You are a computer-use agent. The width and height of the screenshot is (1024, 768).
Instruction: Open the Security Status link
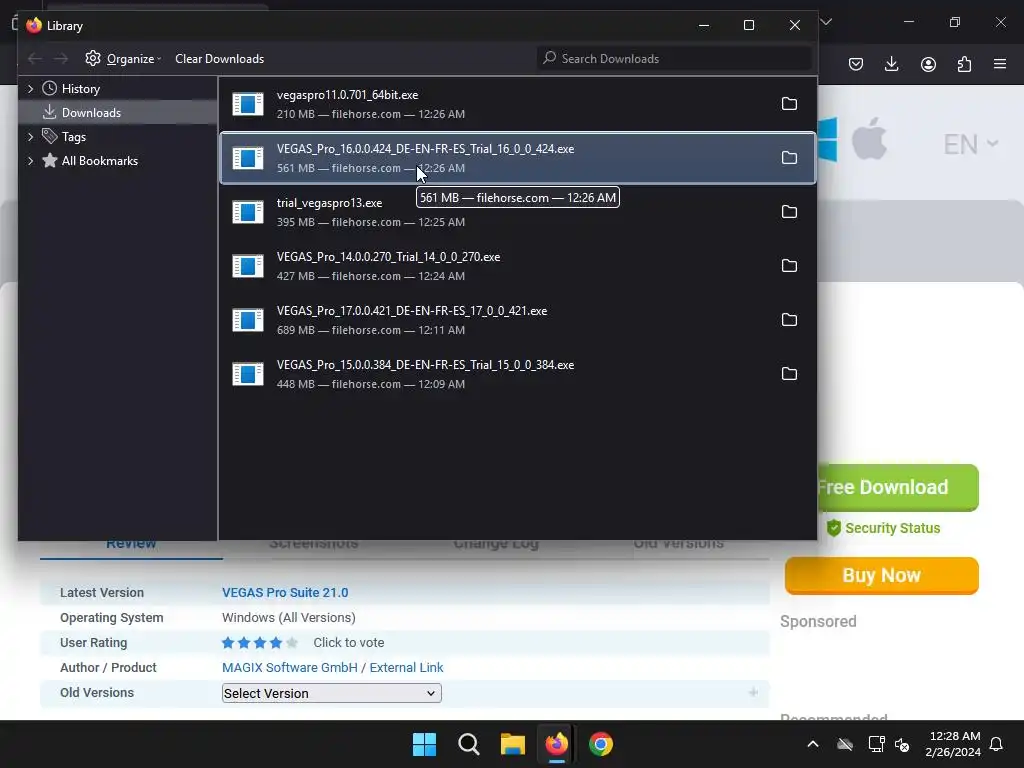tap(884, 528)
